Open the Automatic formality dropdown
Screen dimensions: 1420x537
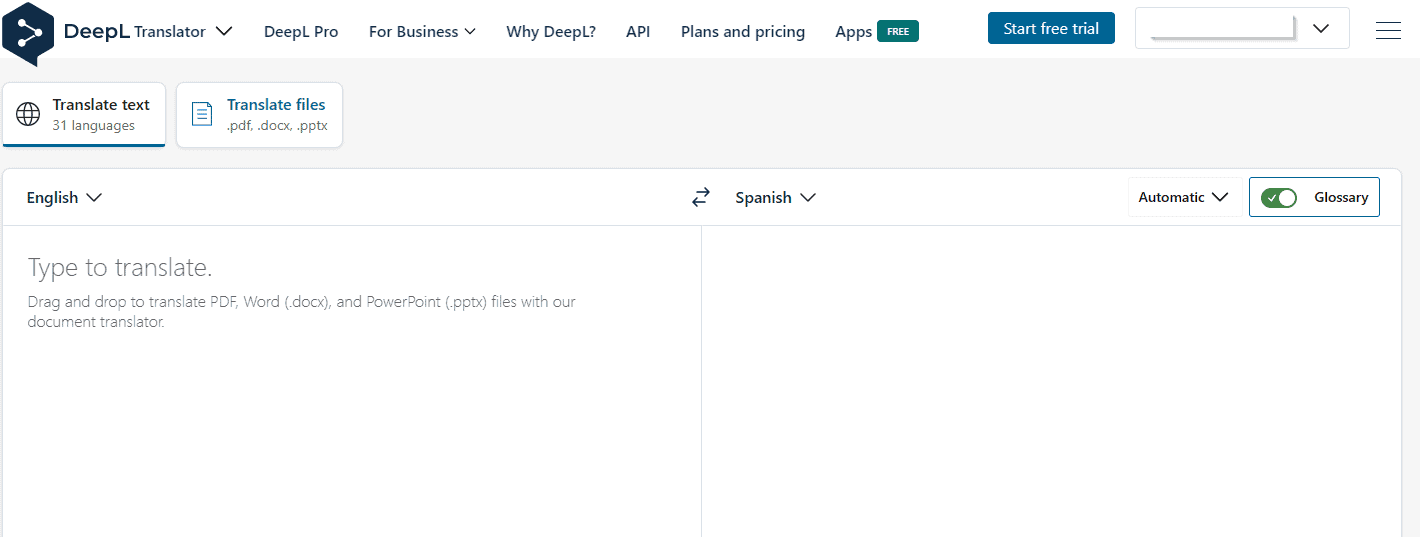(1184, 197)
